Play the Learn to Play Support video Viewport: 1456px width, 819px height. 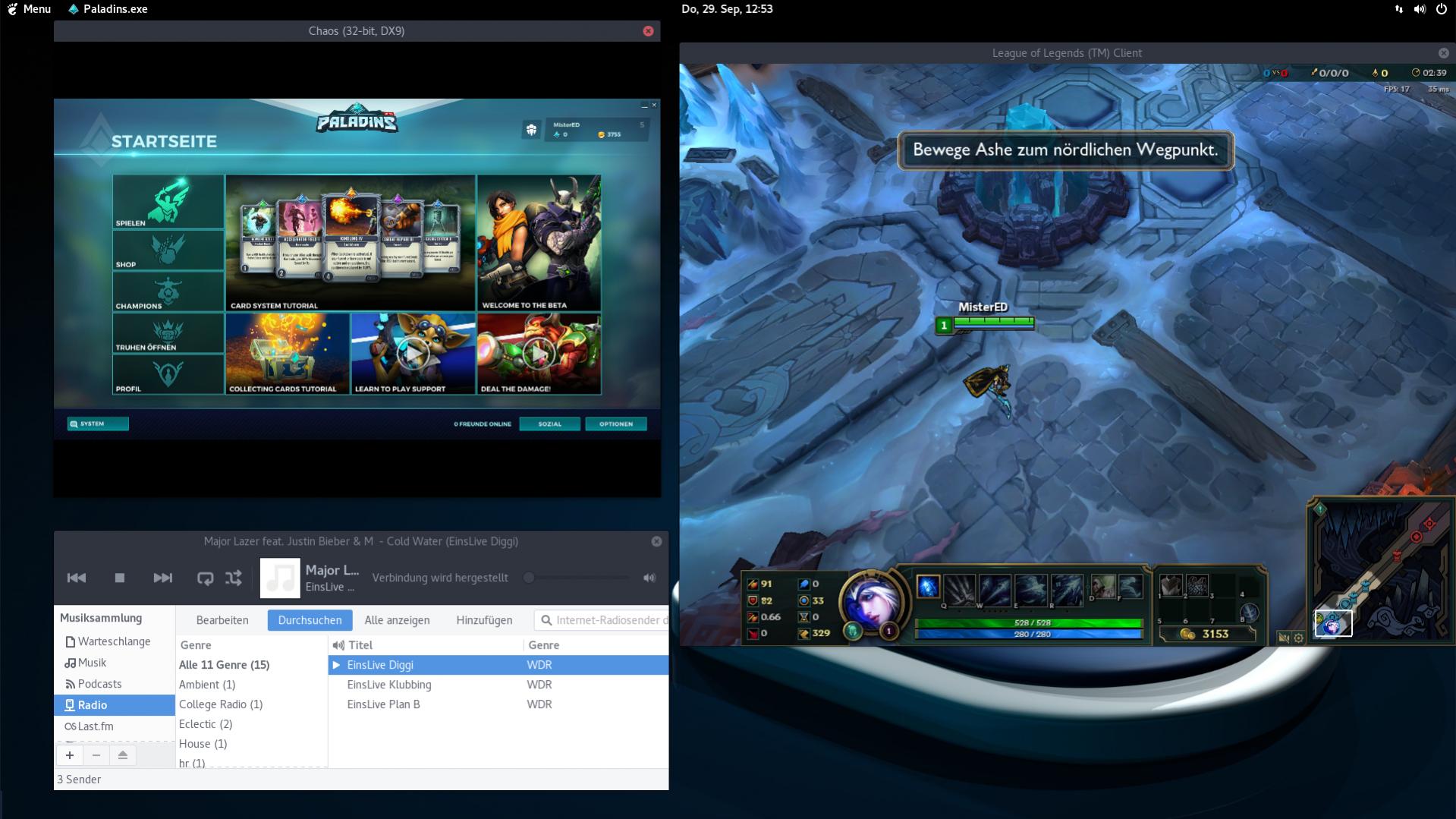coord(414,354)
